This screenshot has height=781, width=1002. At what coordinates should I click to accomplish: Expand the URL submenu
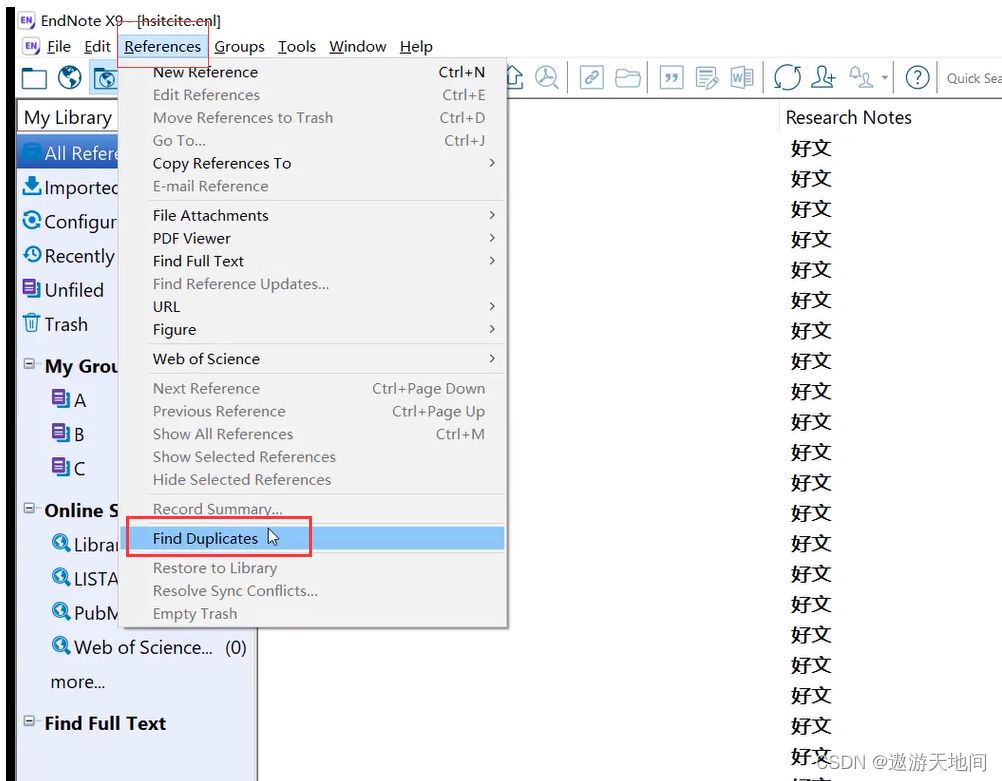click(491, 306)
